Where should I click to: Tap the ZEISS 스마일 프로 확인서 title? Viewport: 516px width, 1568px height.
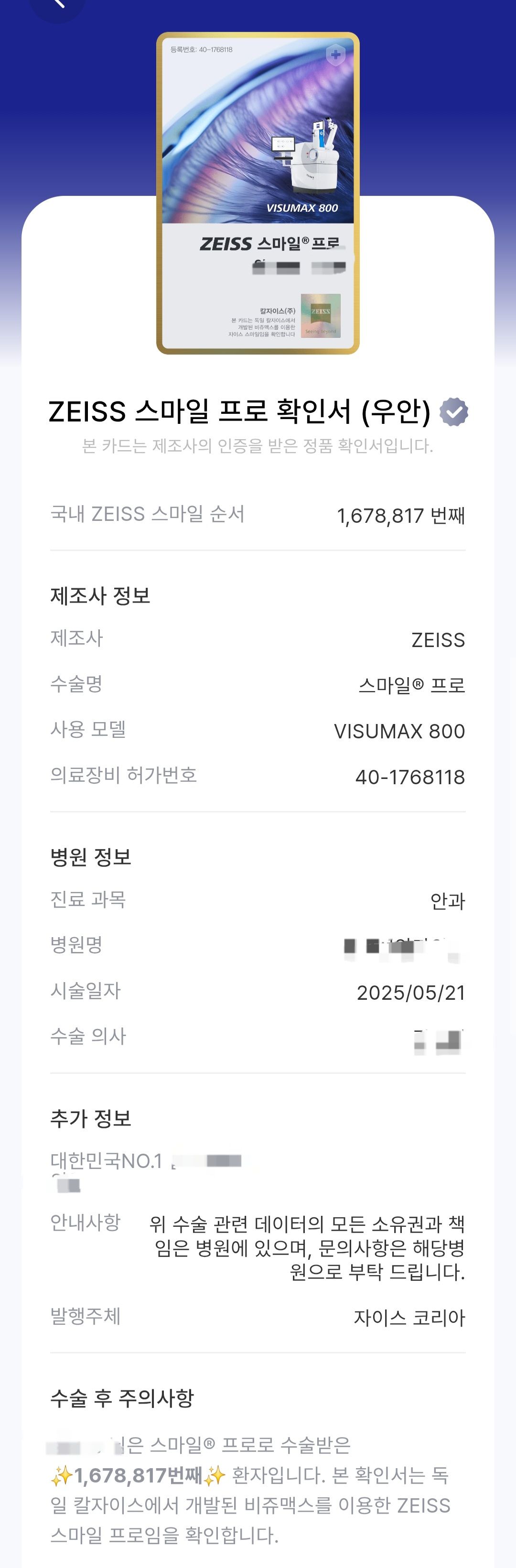240,411
